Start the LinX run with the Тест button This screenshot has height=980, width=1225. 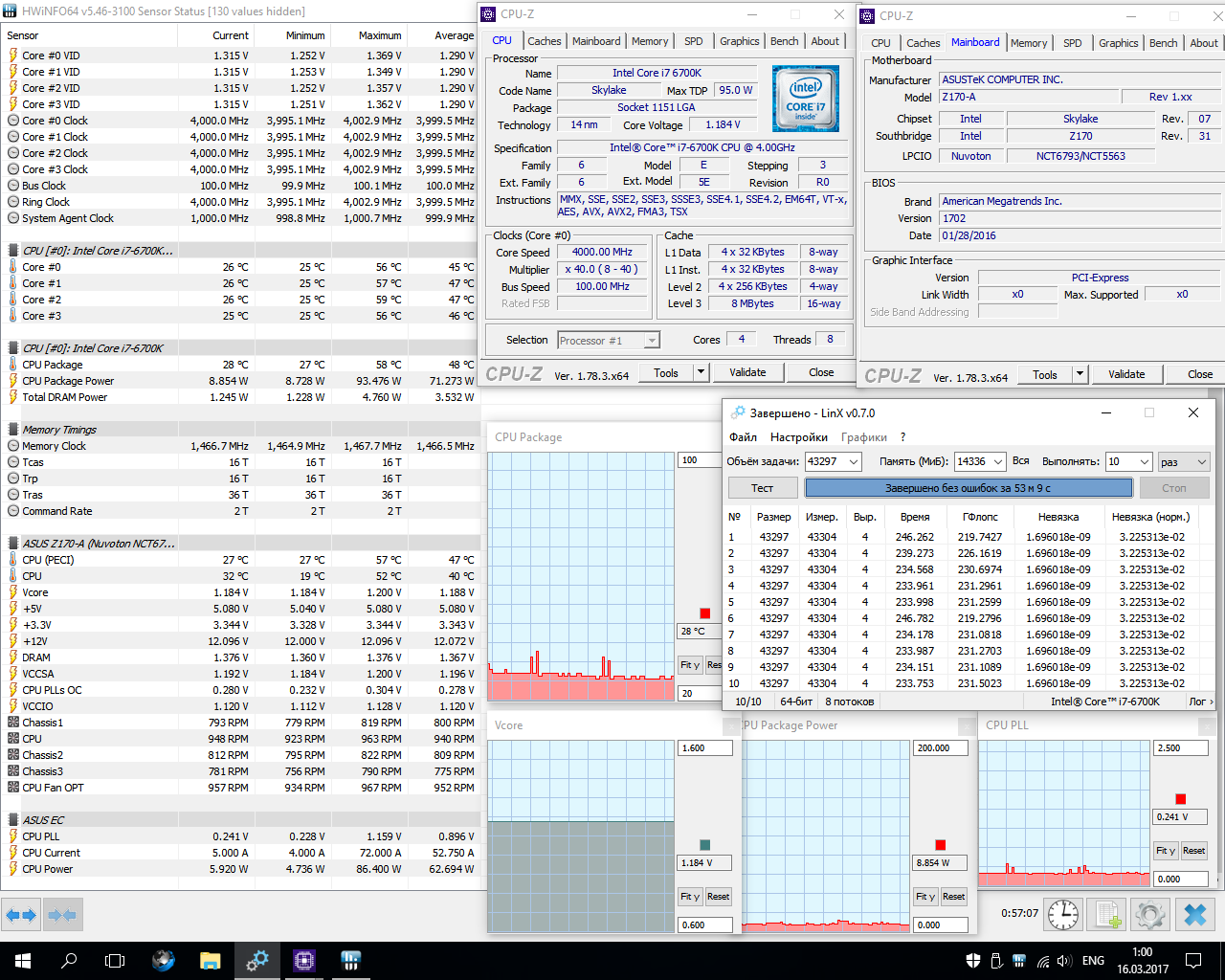pyautogui.click(x=762, y=488)
